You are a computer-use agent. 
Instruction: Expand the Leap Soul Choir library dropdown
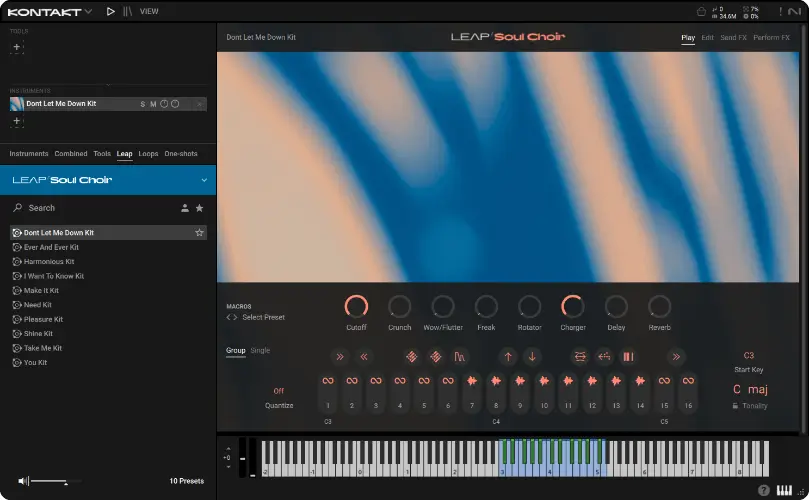(x=204, y=181)
